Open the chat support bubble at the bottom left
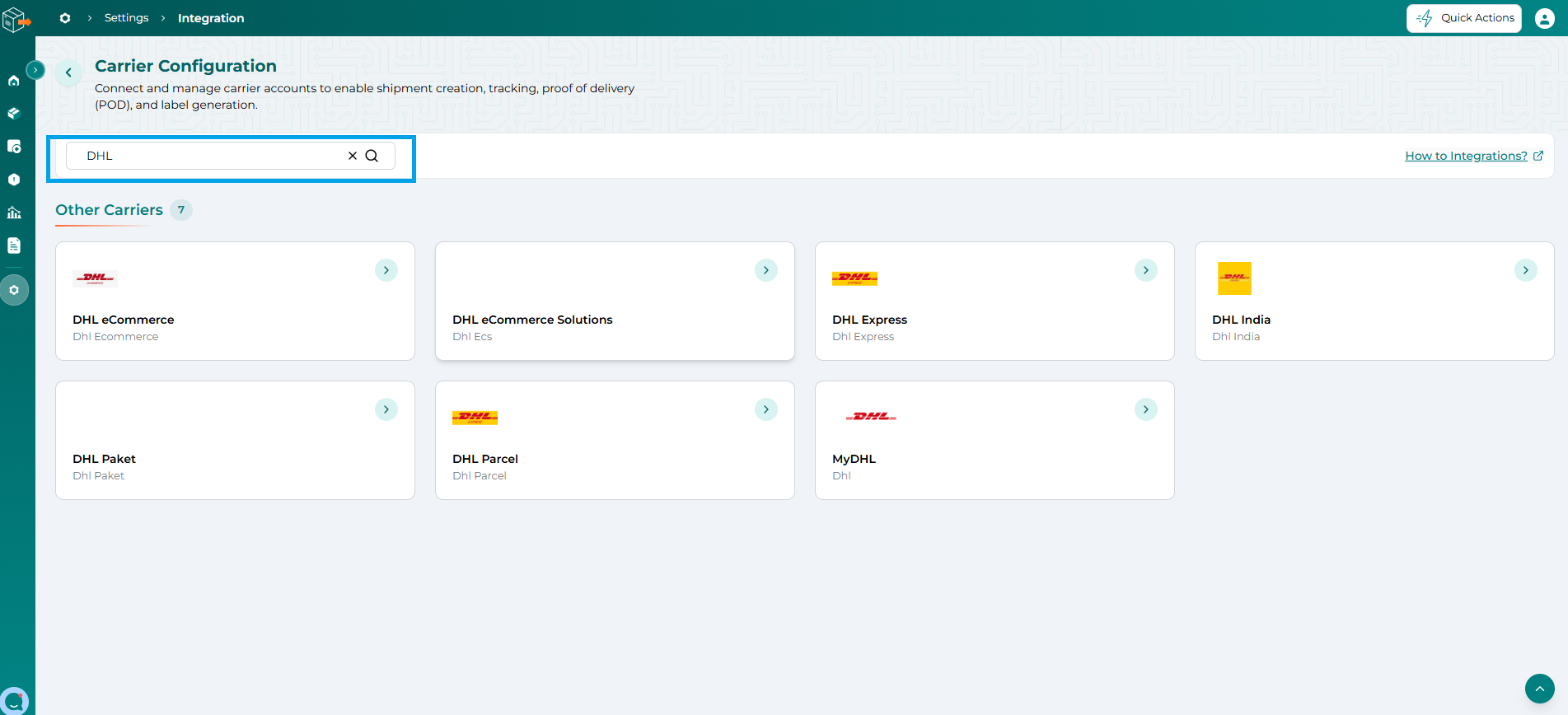 [x=14, y=701]
